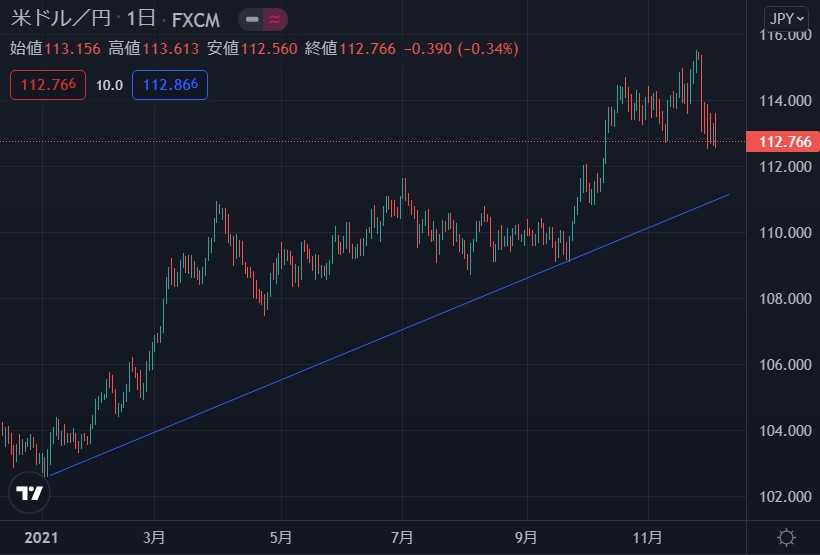Click the 110.000 price axis label
This screenshot has width=820, height=555.
point(785,233)
